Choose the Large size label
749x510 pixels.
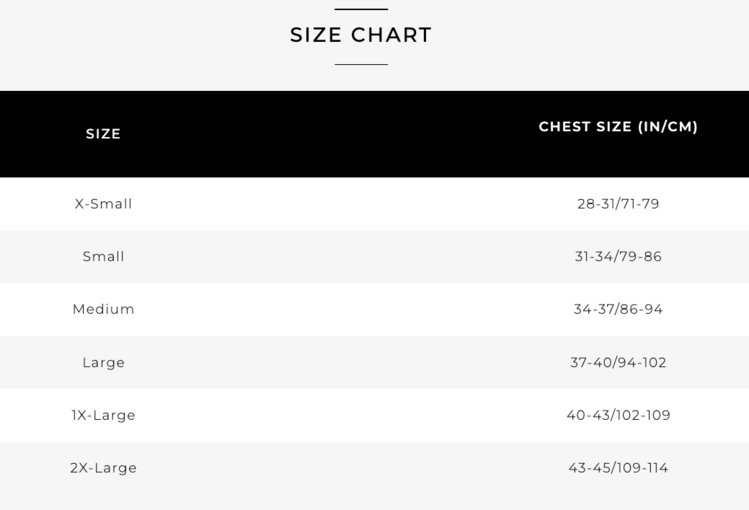pyautogui.click(x=103, y=363)
